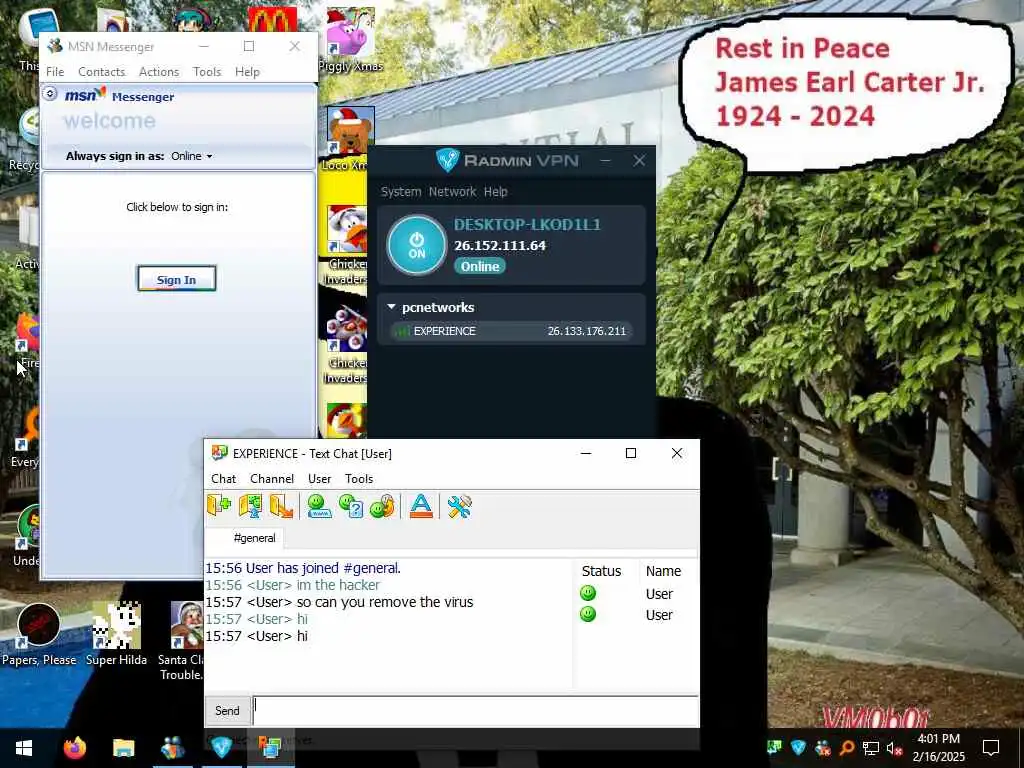1024x768 pixels.
Task: Open the Help menu in Radmin VPN
Action: (496, 191)
